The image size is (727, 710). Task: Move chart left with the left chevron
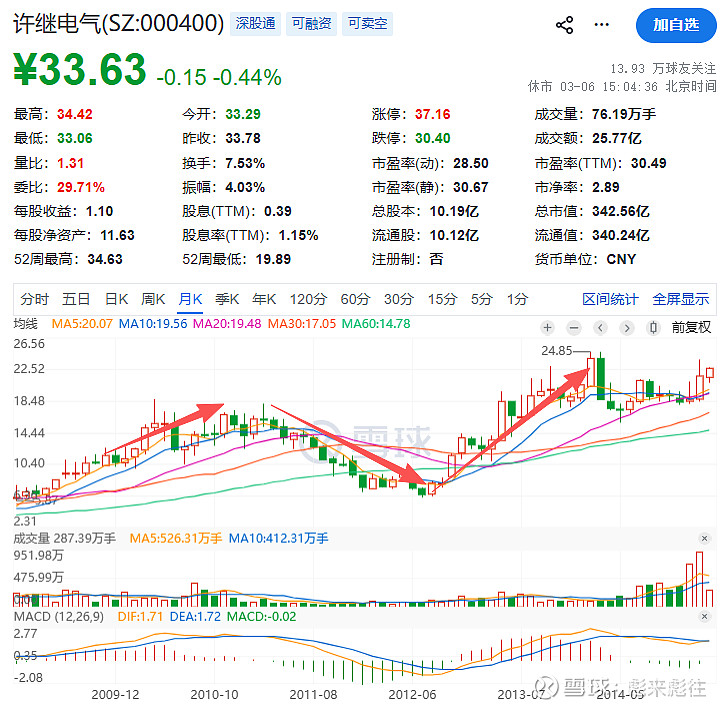pos(600,328)
